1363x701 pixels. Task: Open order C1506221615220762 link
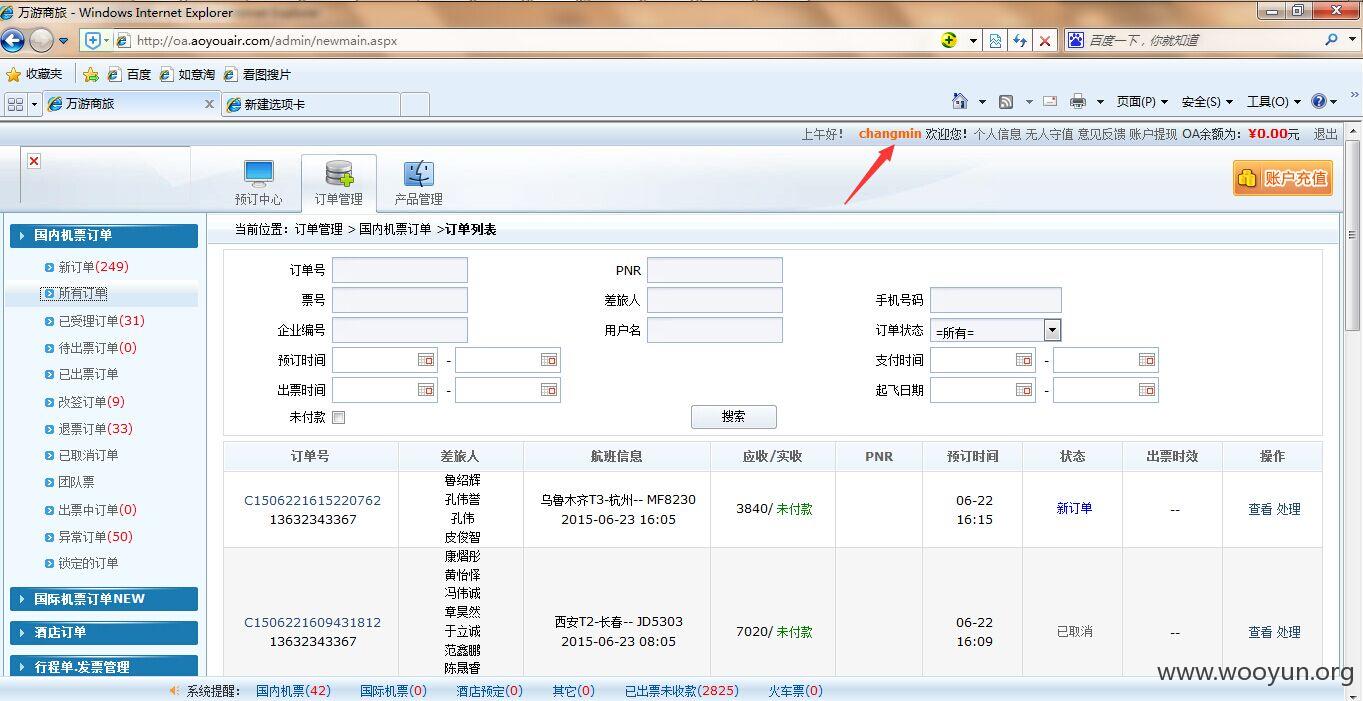(x=312, y=501)
